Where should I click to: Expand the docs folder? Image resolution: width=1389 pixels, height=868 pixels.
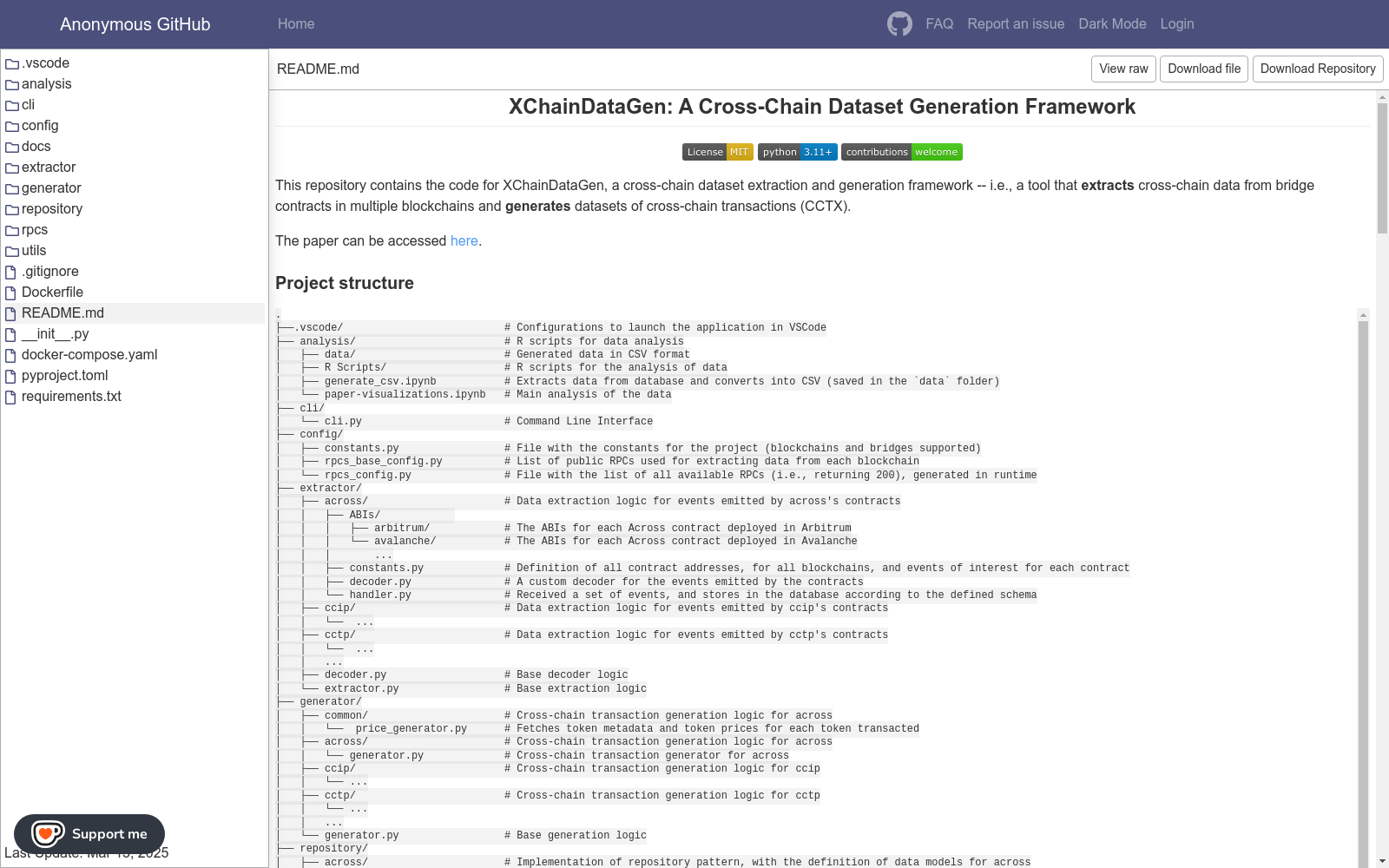pos(36,147)
